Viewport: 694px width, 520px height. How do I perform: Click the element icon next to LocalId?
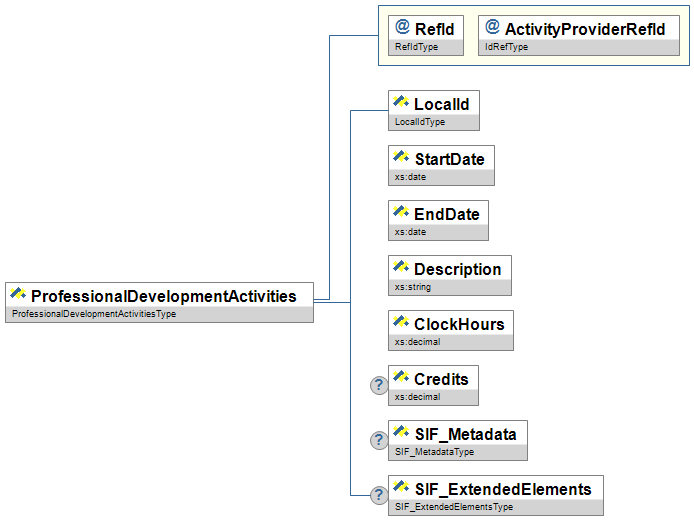(x=402, y=103)
